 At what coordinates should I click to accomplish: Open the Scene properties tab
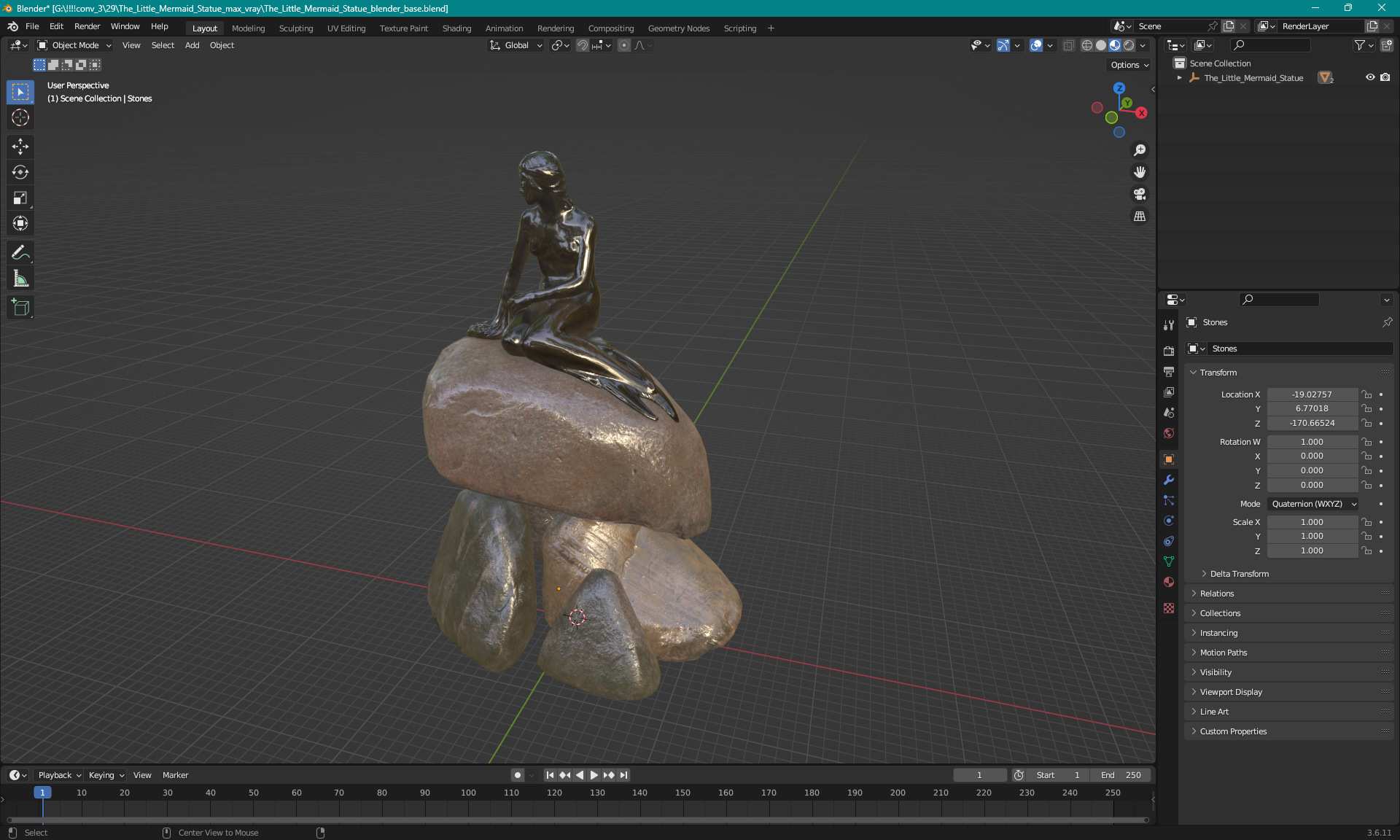pyautogui.click(x=1169, y=412)
